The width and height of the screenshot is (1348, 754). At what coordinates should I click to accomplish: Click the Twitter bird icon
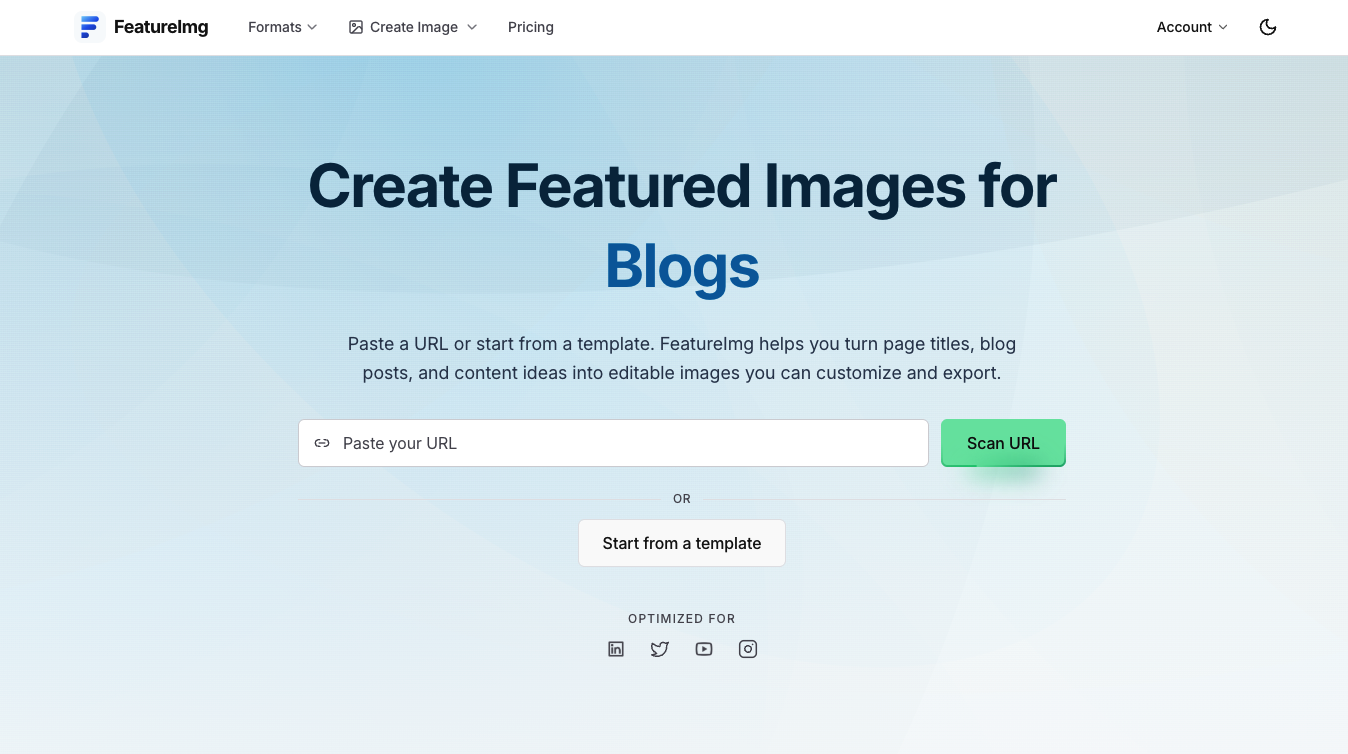[x=660, y=649]
